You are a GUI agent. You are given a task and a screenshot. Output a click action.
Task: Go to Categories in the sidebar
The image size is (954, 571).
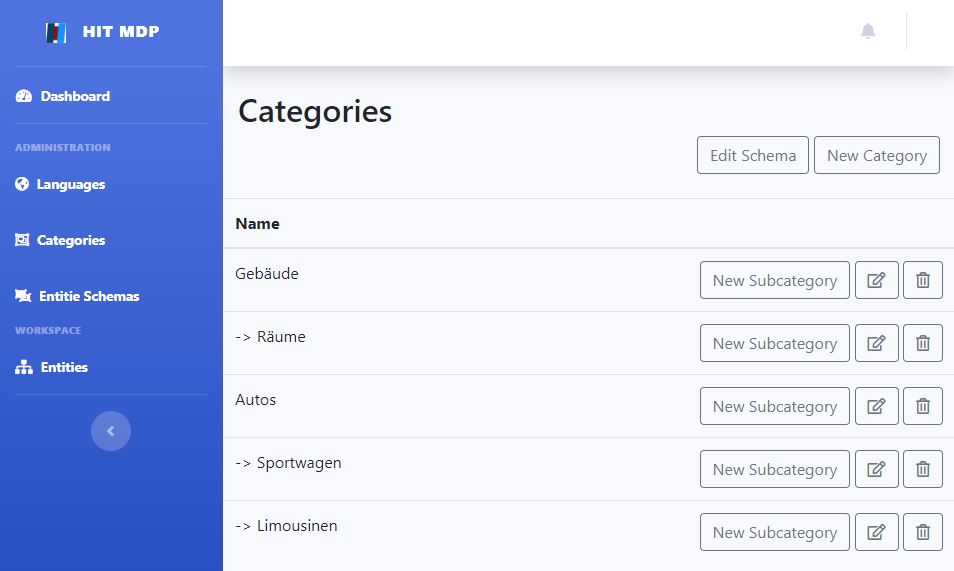pyautogui.click(x=60, y=240)
